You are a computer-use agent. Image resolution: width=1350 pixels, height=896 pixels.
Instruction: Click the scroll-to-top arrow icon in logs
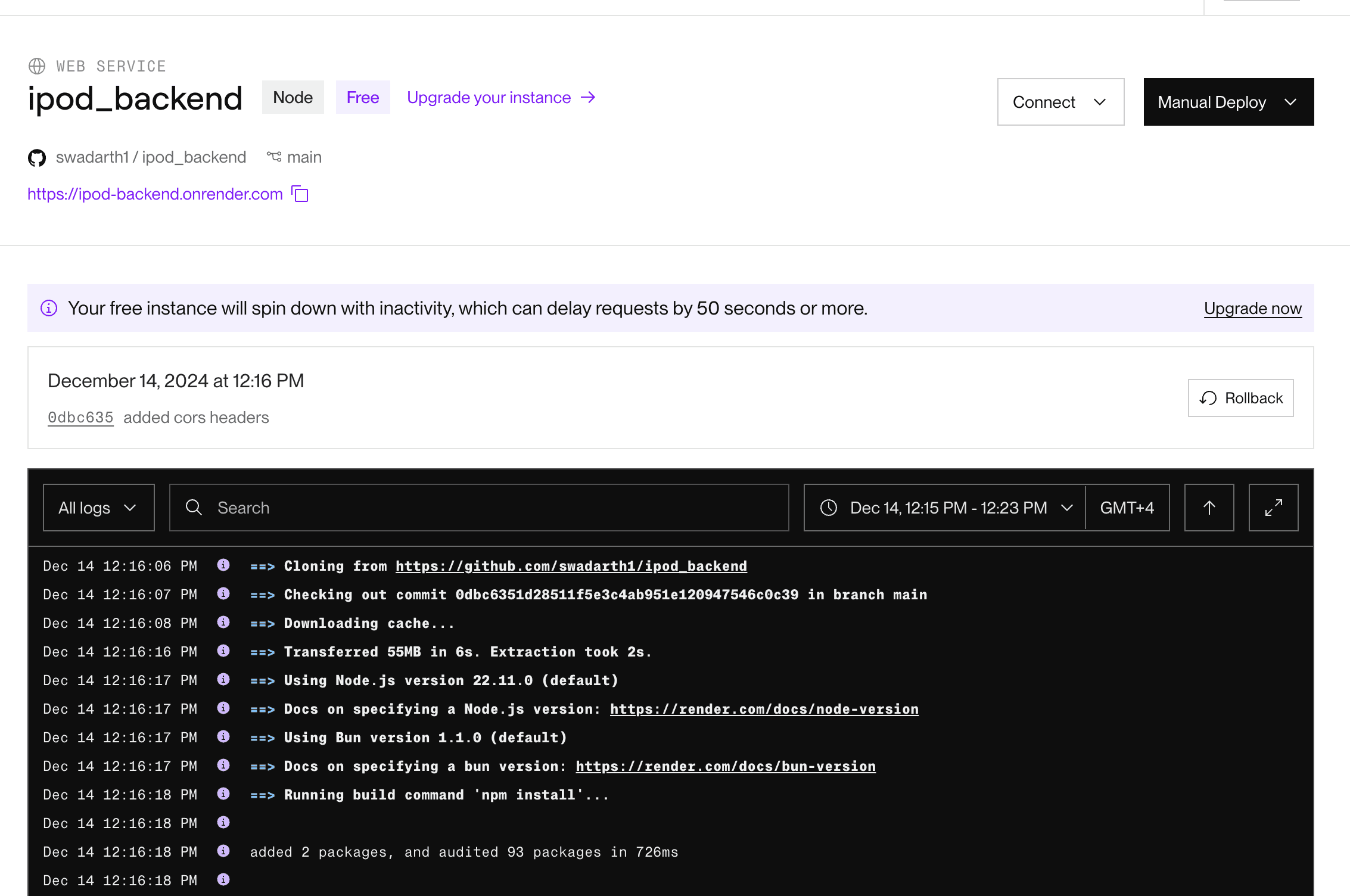[1209, 508]
